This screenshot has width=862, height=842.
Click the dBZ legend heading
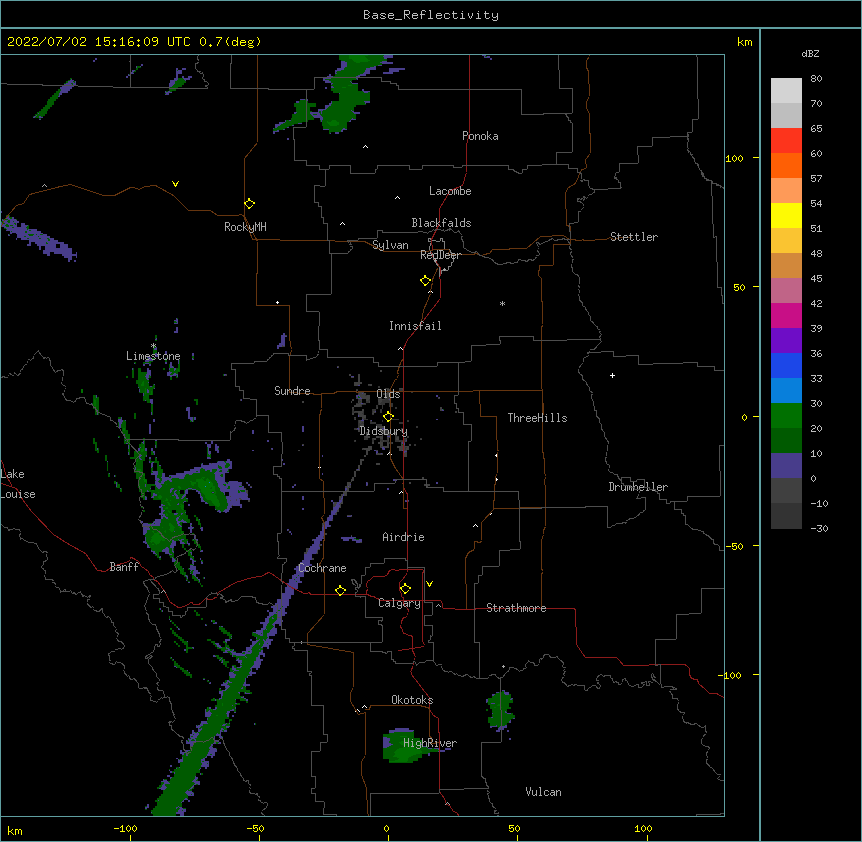[810, 53]
